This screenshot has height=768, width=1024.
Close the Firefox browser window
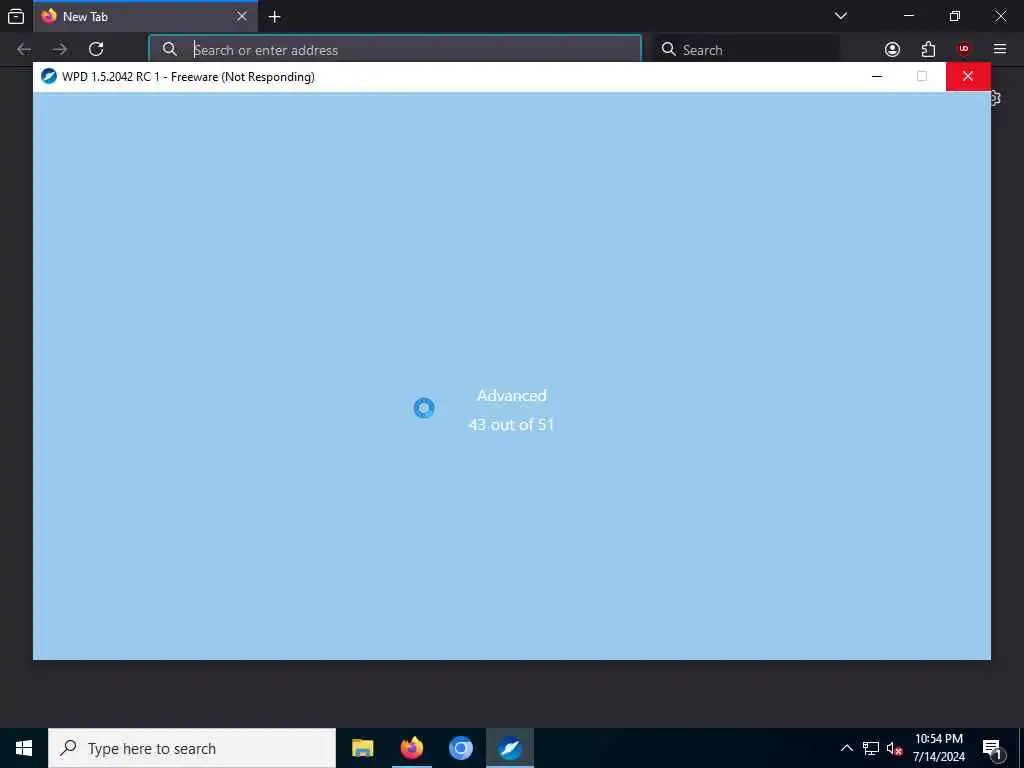[x=1000, y=16]
